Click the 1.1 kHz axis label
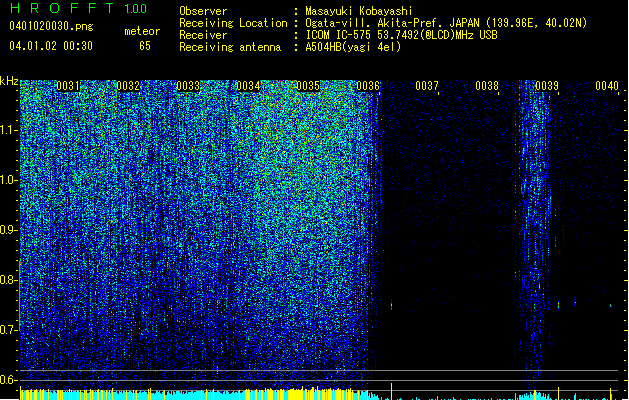Viewport: 629px width, 400px height. 9,130
